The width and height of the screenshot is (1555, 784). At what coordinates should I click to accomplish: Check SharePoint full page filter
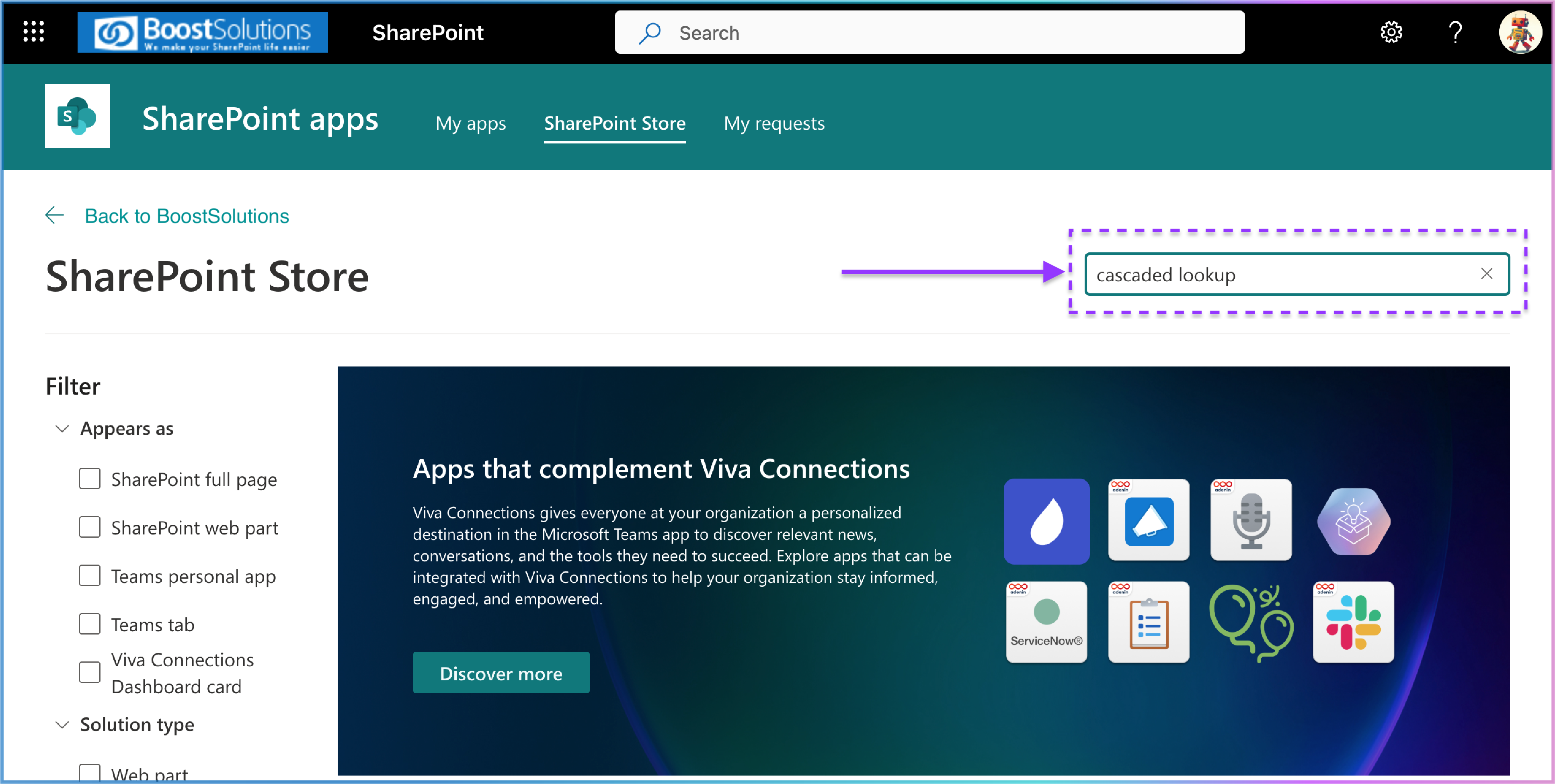[90, 479]
